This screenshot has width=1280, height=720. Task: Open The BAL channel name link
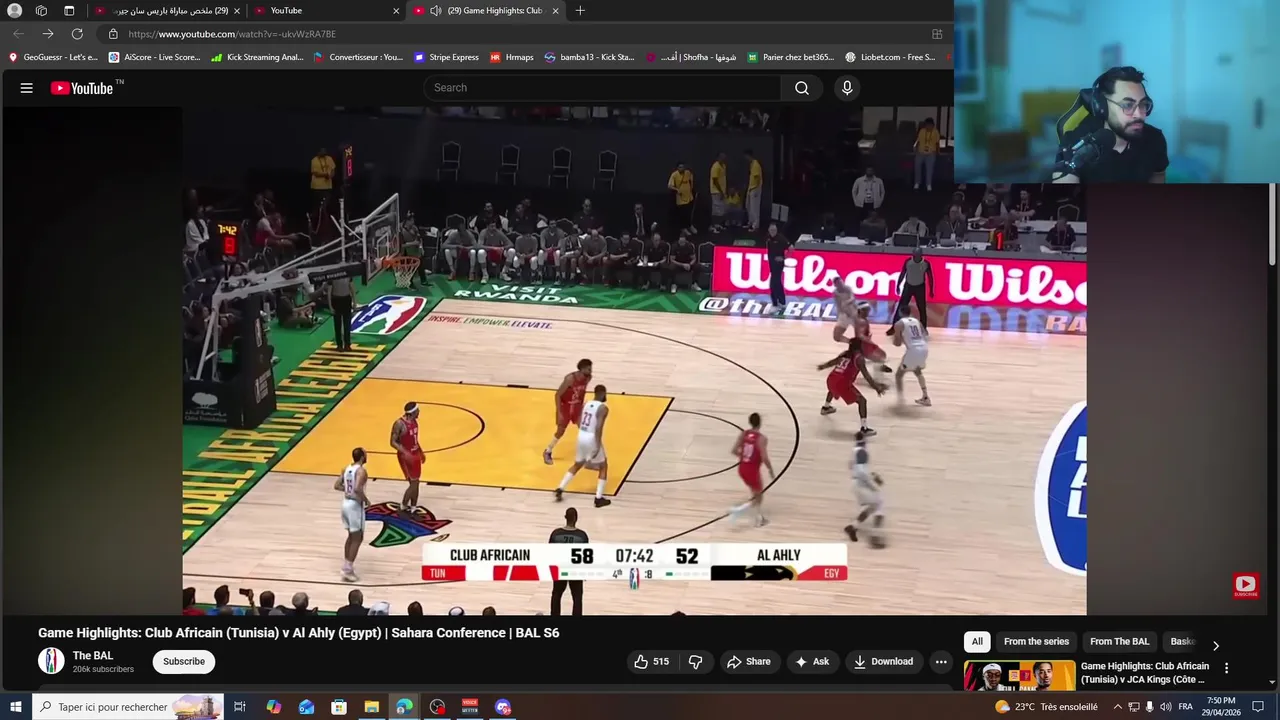[x=93, y=656]
